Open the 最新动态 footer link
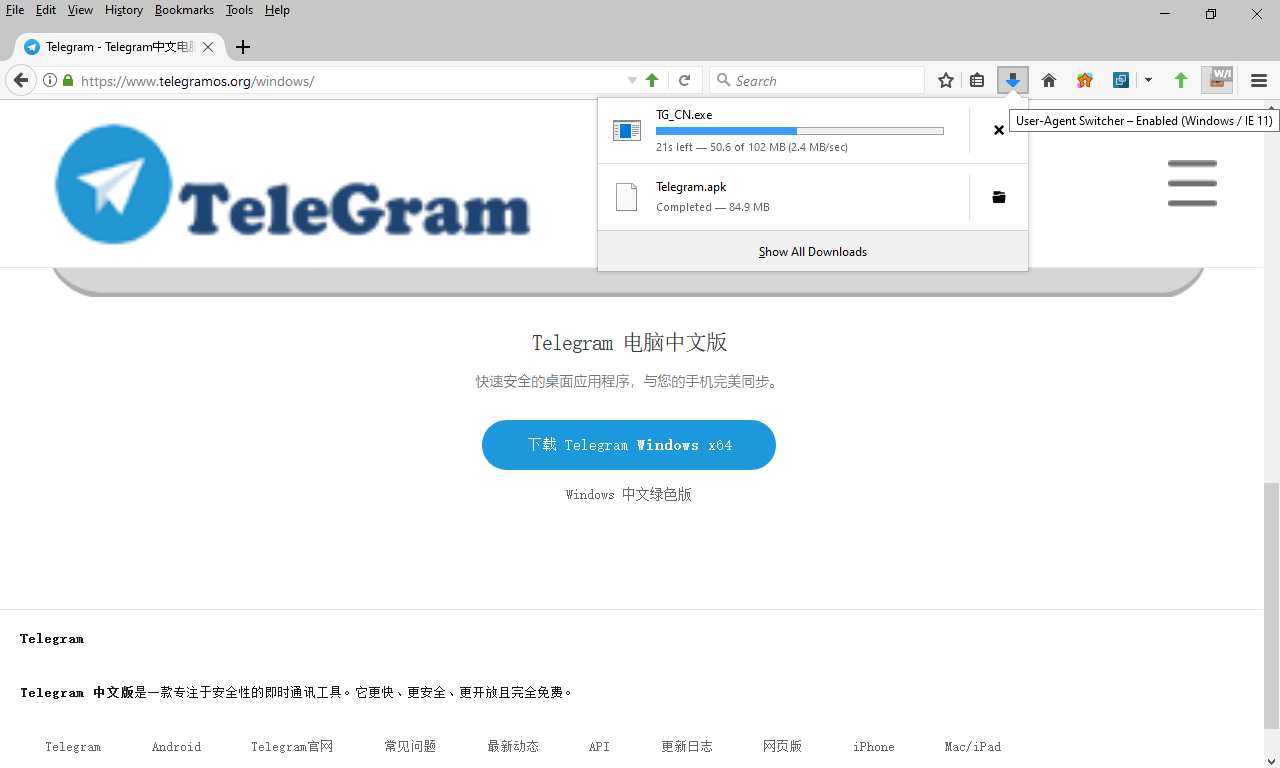The width and height of the screenshot is (1280, 768). pos(513,747)
